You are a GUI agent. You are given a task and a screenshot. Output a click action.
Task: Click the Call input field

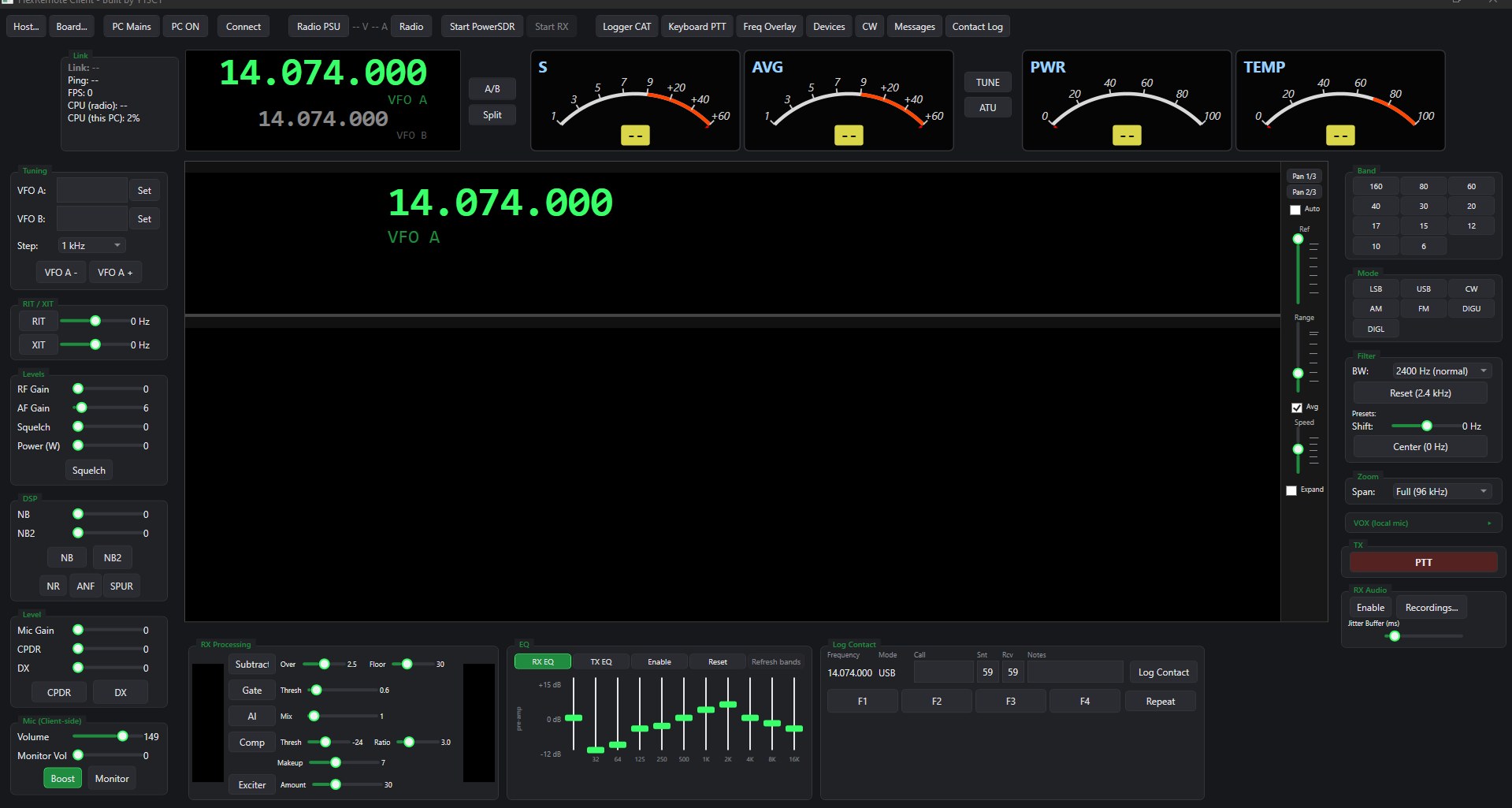(x=943, y=672)
